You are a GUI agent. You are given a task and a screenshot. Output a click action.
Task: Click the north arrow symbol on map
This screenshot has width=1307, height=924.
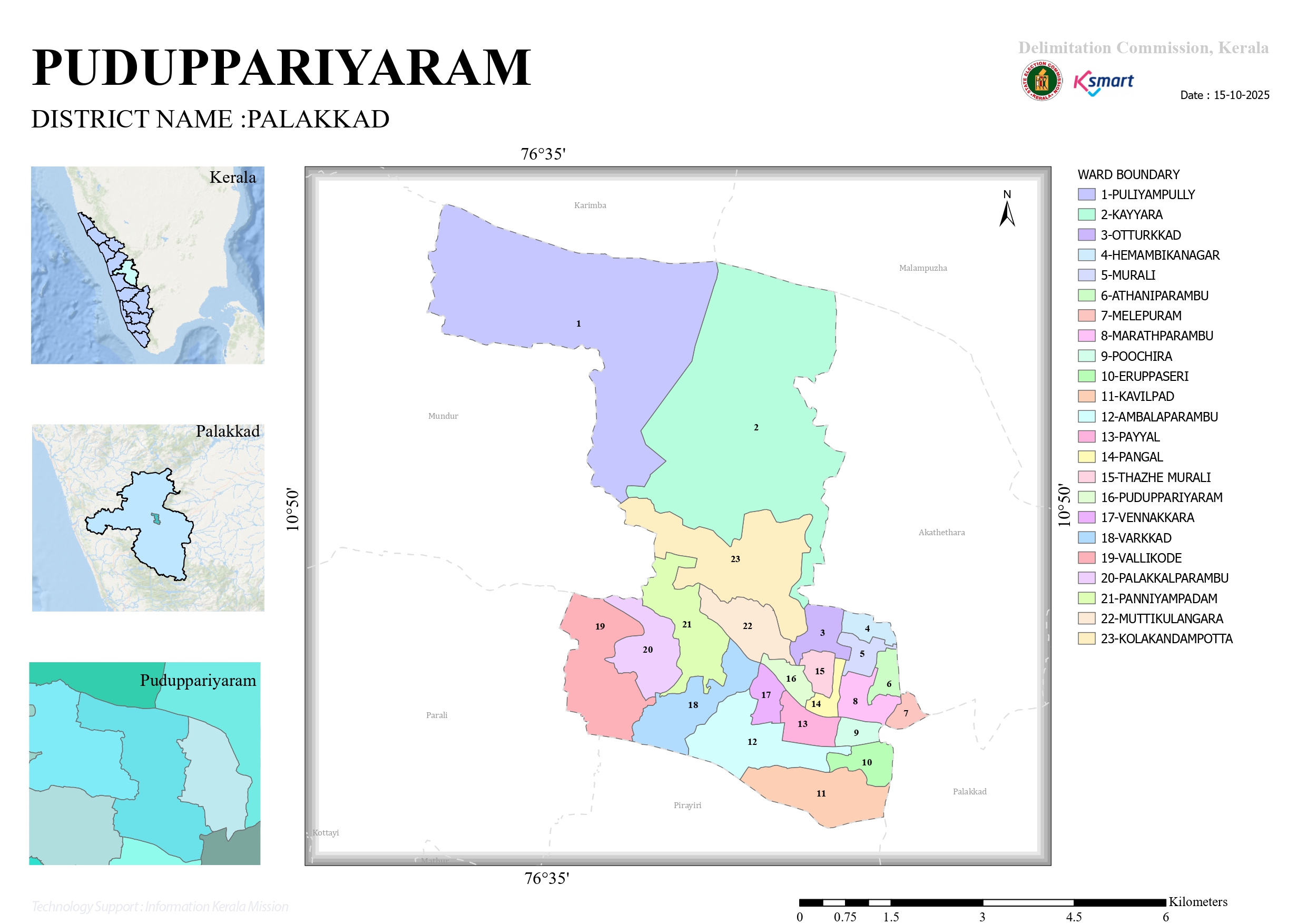pyautogui.click(x=1007, y=209)
